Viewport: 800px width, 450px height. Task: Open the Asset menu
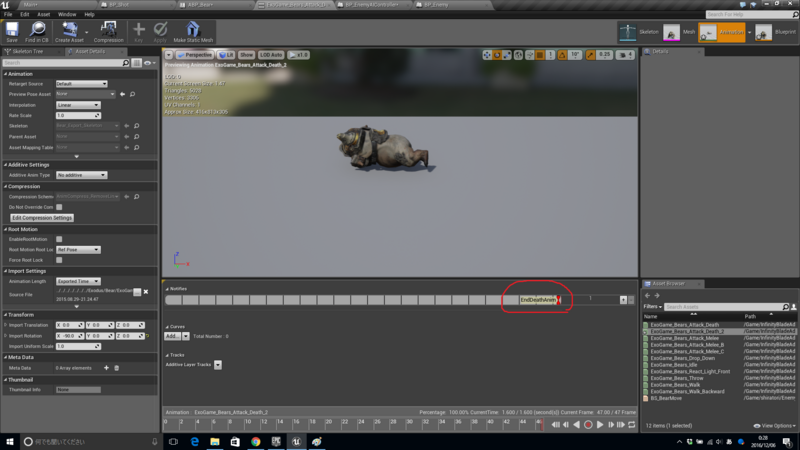[43, 14]
